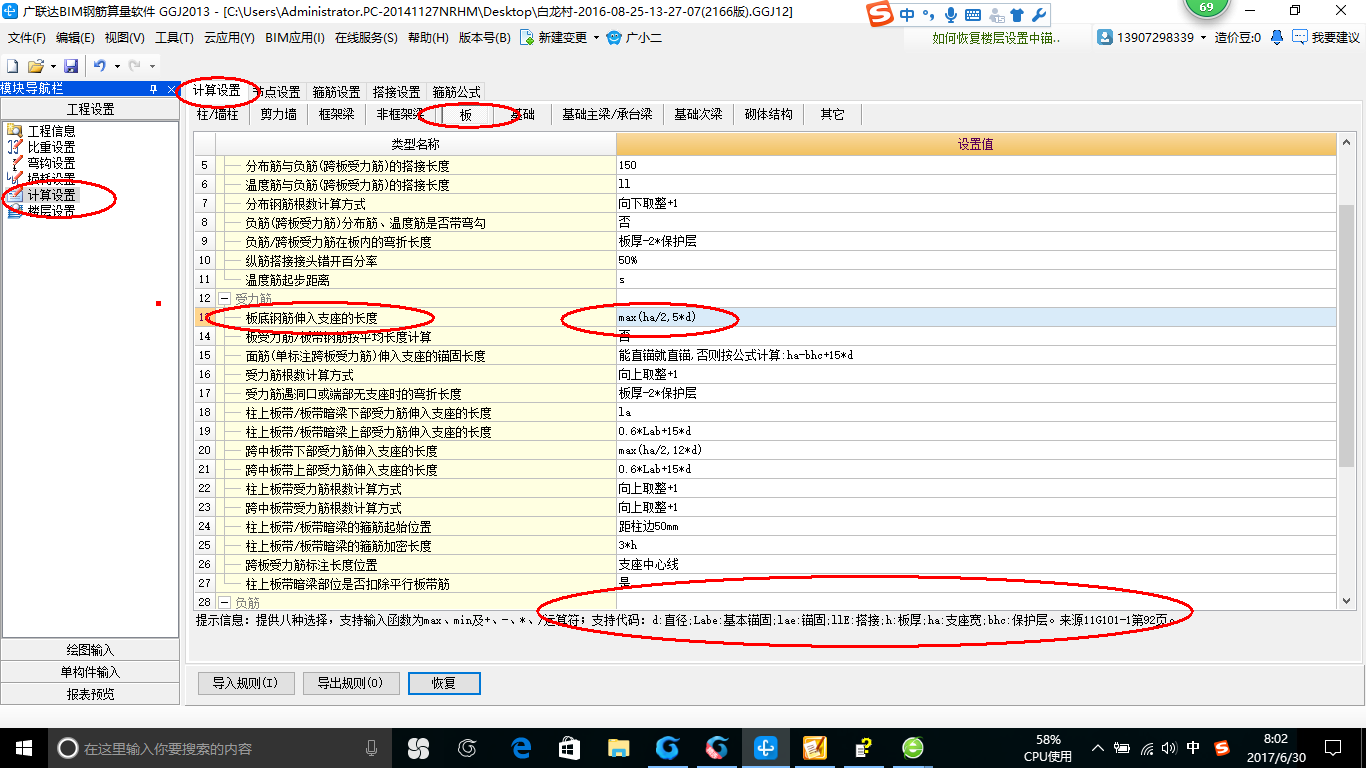Click the 距柱边50mm value in row 24
The image size is (1366, 768).
point(976,527)
